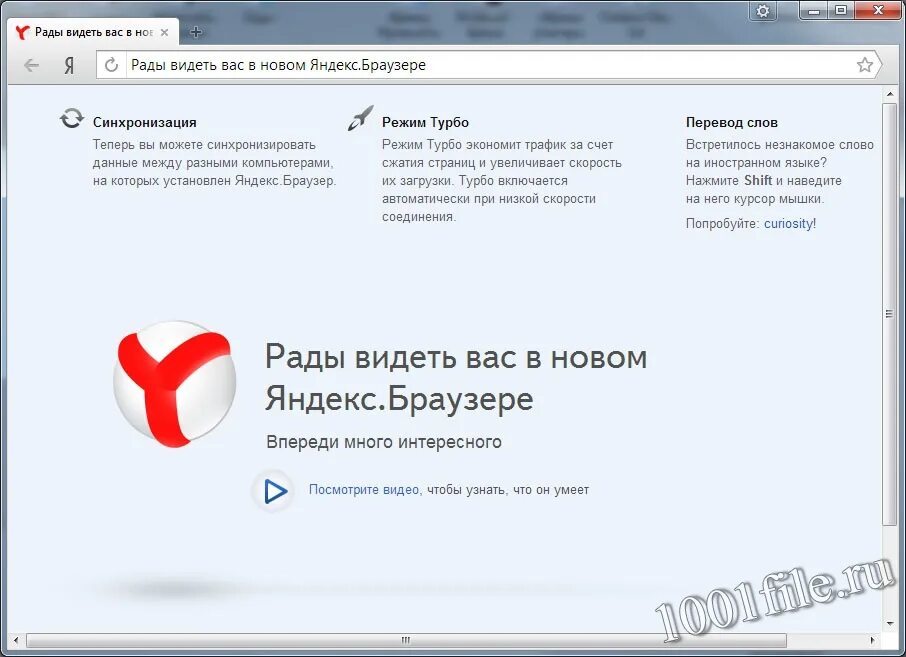The width and height of the screenshot is (906, 657).
Task: Click the scroll right arrow
Action: 872,640
